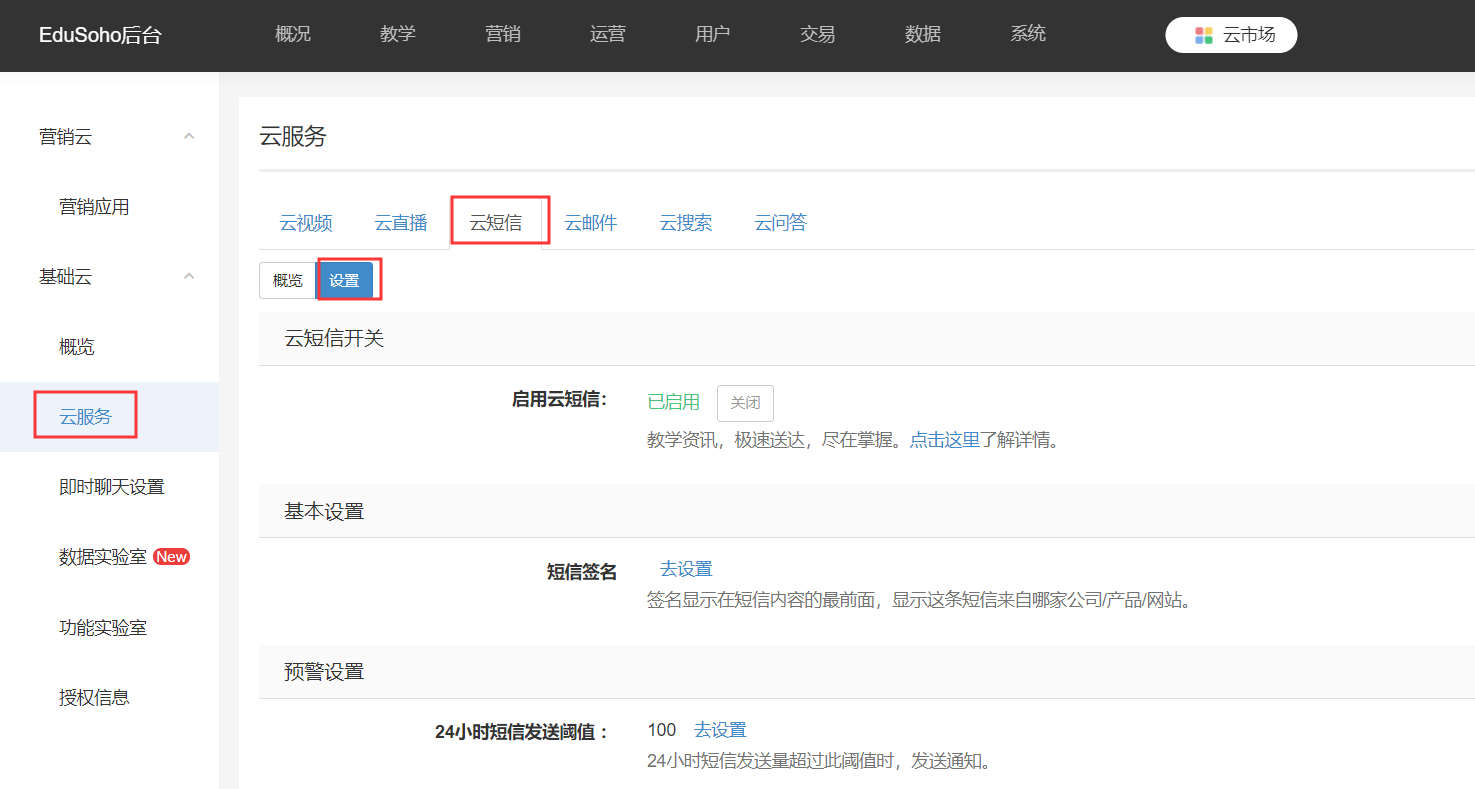The image size is (1475, 789).
Task: Click 去设置 link next to threshold 100
Action: 720,730
